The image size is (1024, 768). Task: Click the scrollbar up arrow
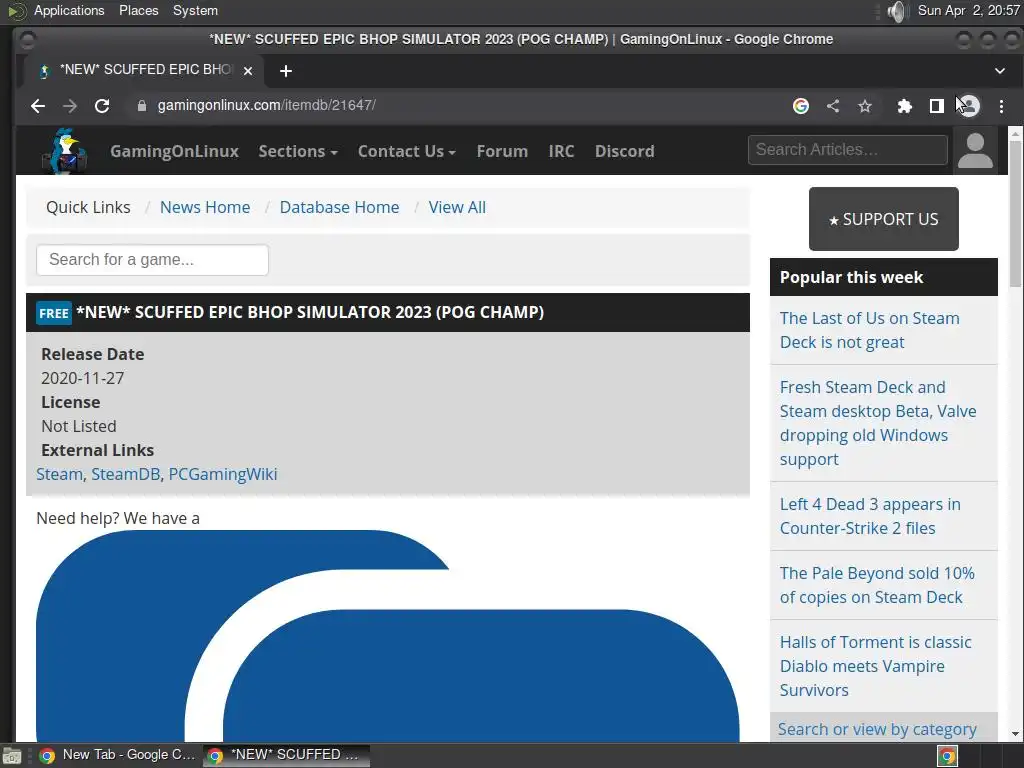pos(1015,133)
